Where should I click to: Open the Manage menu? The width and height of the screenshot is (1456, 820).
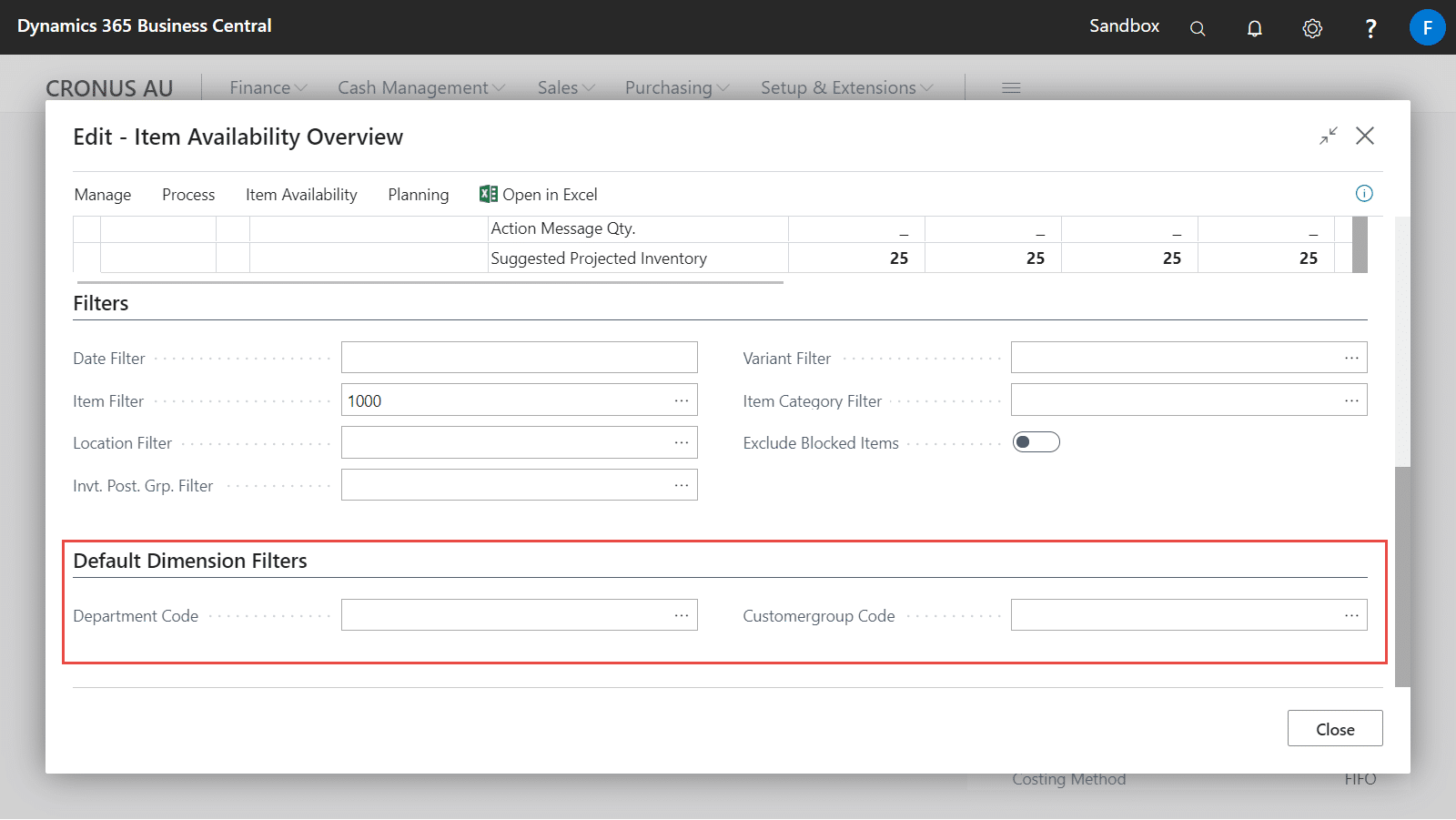click(x=103, y=195)
